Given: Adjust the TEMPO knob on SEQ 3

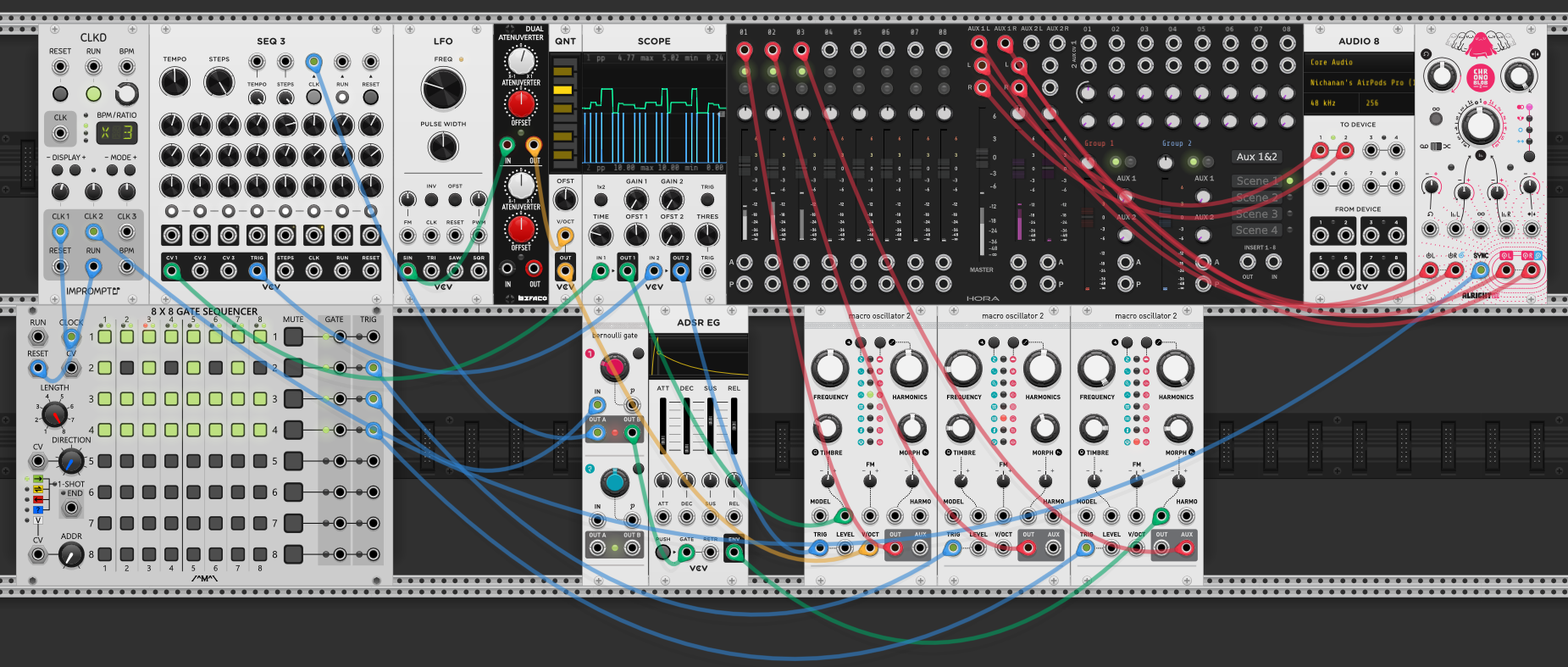Looking at the screenshot, I should click(x=175, y=82).
